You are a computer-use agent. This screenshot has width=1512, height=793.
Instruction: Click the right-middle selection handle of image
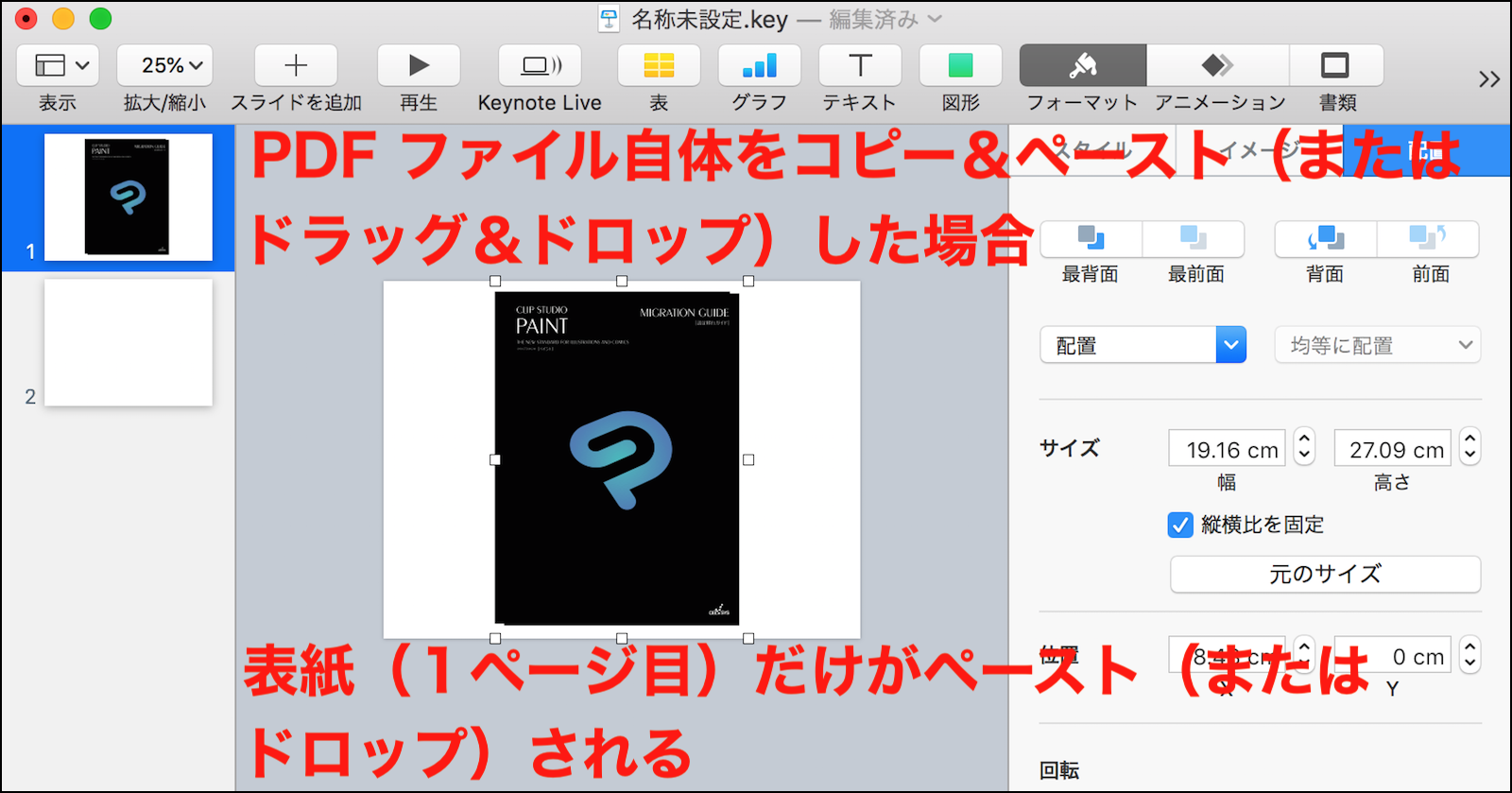coord(748,459)
